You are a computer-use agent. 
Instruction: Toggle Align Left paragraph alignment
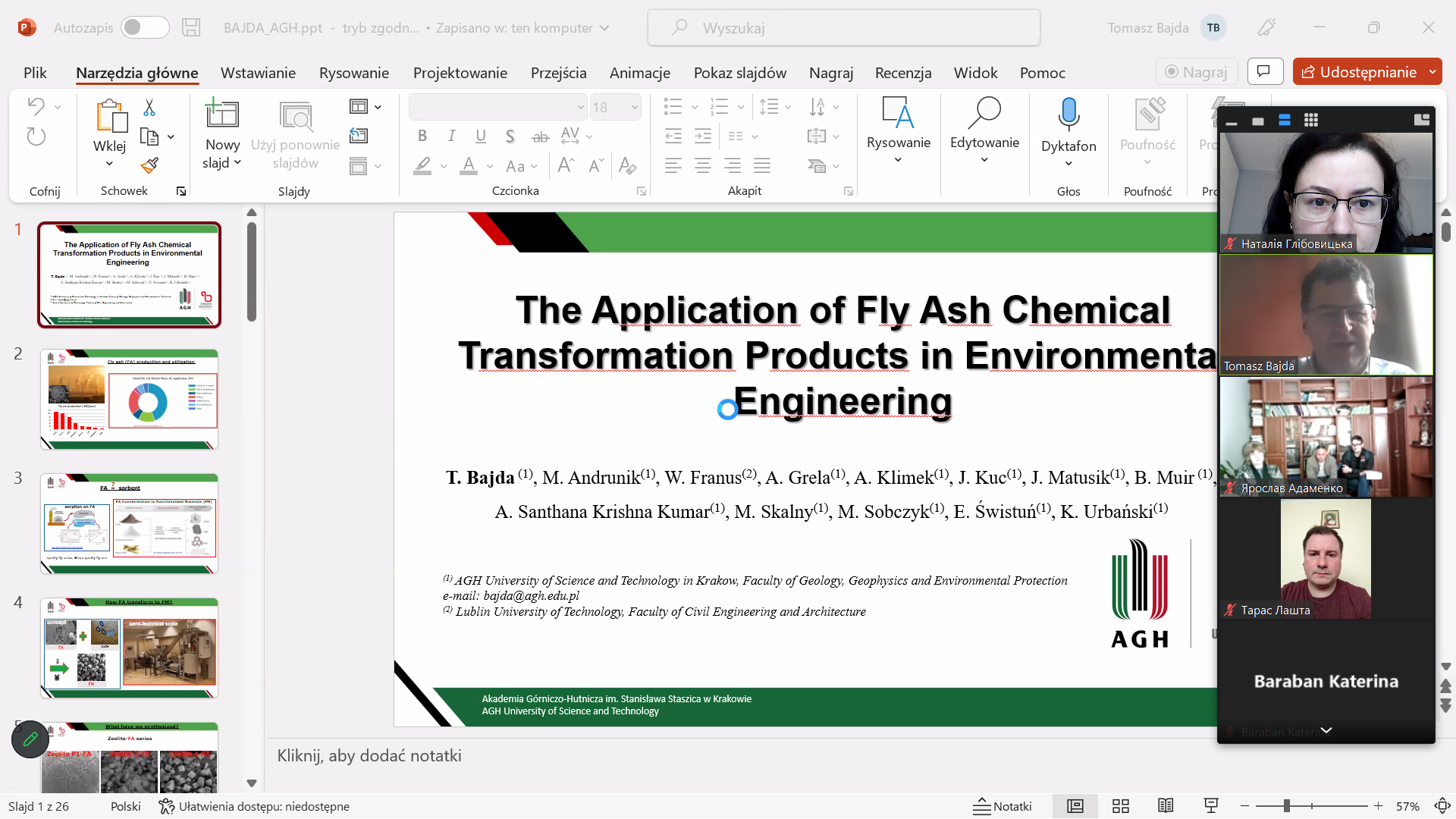pyautogui.click(x=673, y=165)
